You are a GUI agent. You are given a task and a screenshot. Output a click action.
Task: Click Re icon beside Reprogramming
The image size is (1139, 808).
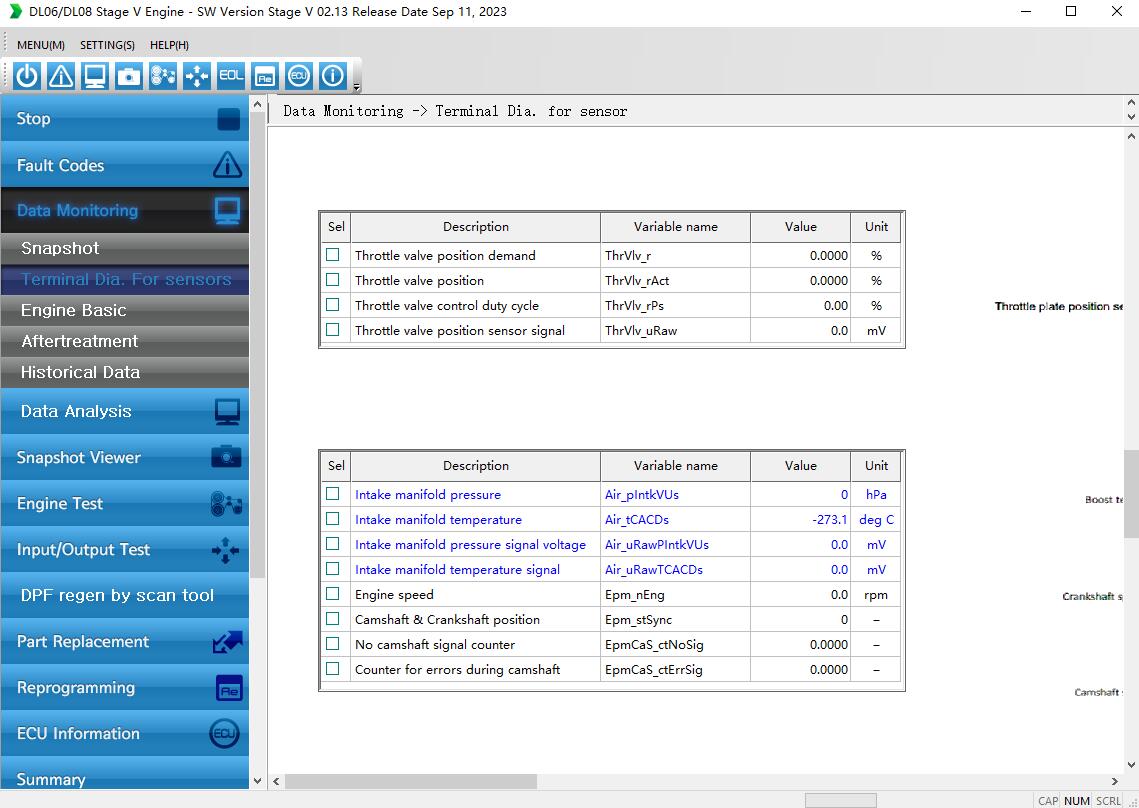pyautogui.click(x=230, y=688)
